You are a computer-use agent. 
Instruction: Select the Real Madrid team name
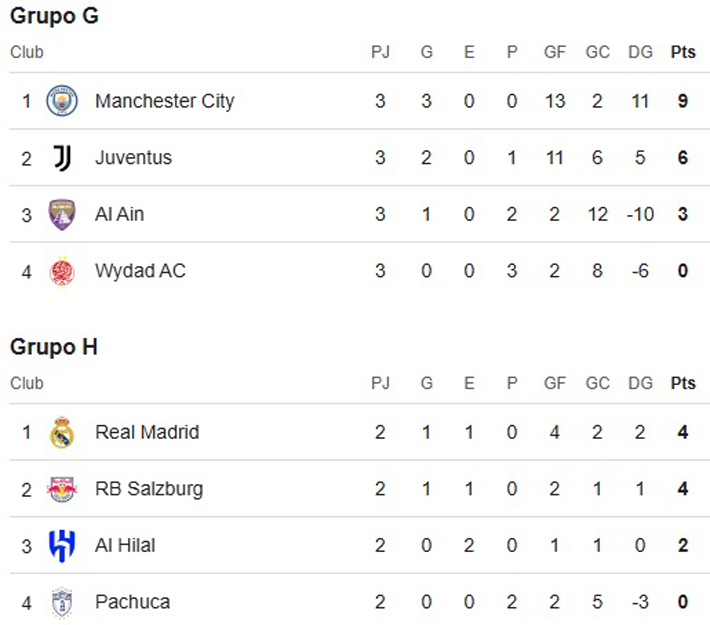click(x=147, y=432)
